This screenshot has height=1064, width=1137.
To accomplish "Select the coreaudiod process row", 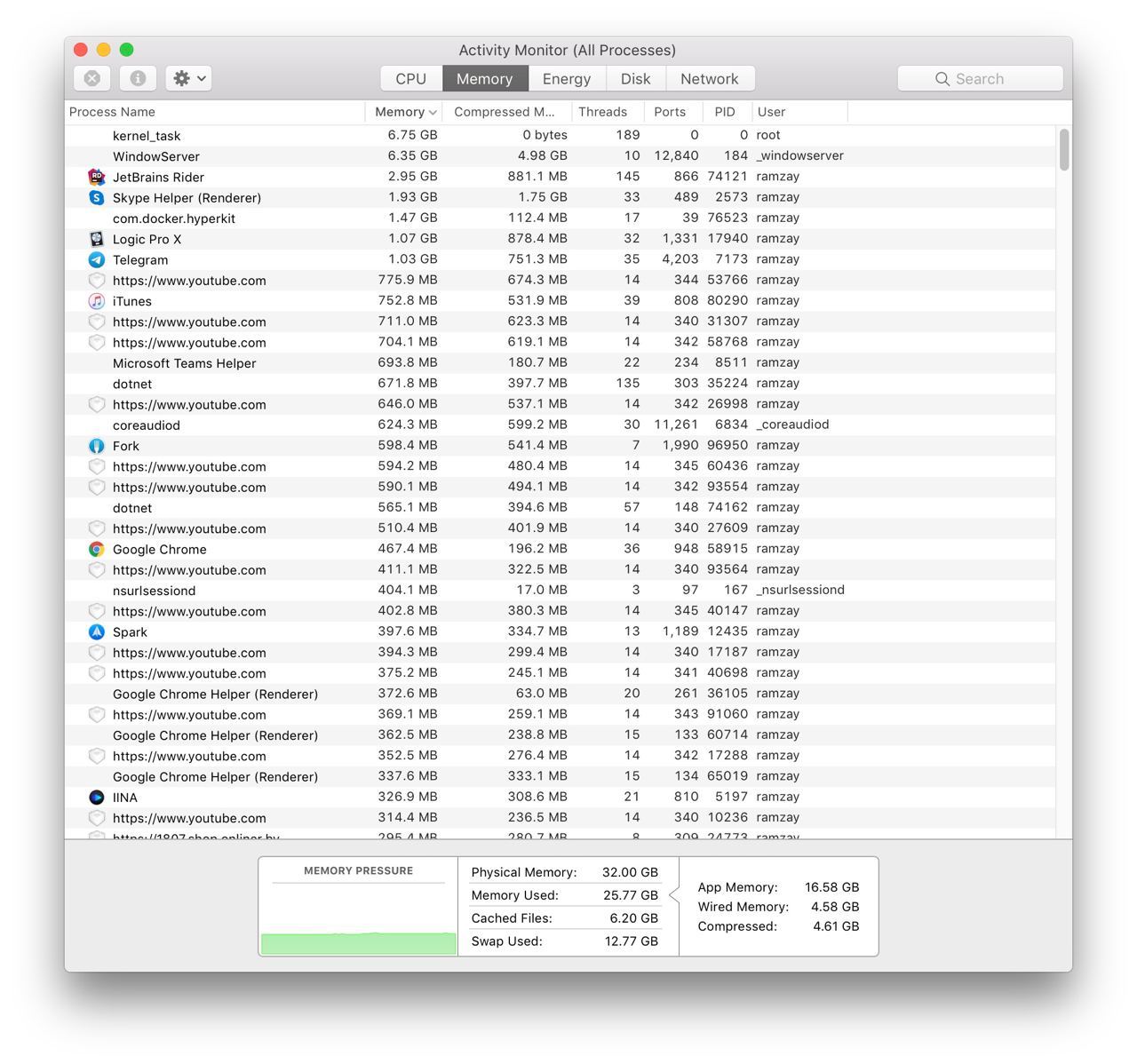I will [560, 425].
